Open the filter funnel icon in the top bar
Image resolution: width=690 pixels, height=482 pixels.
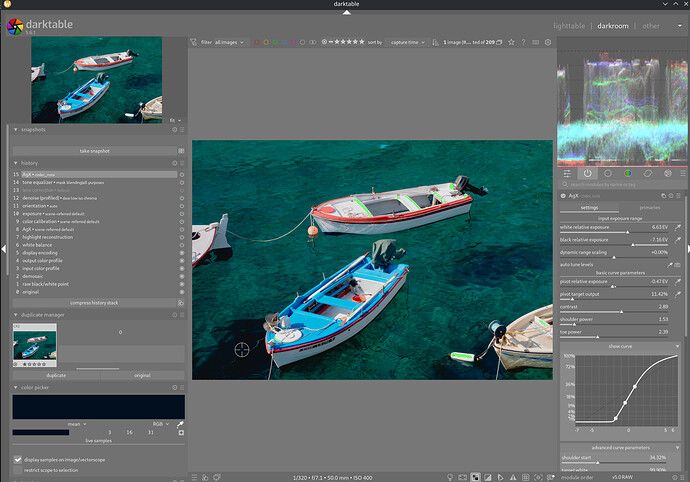[193, 42]
